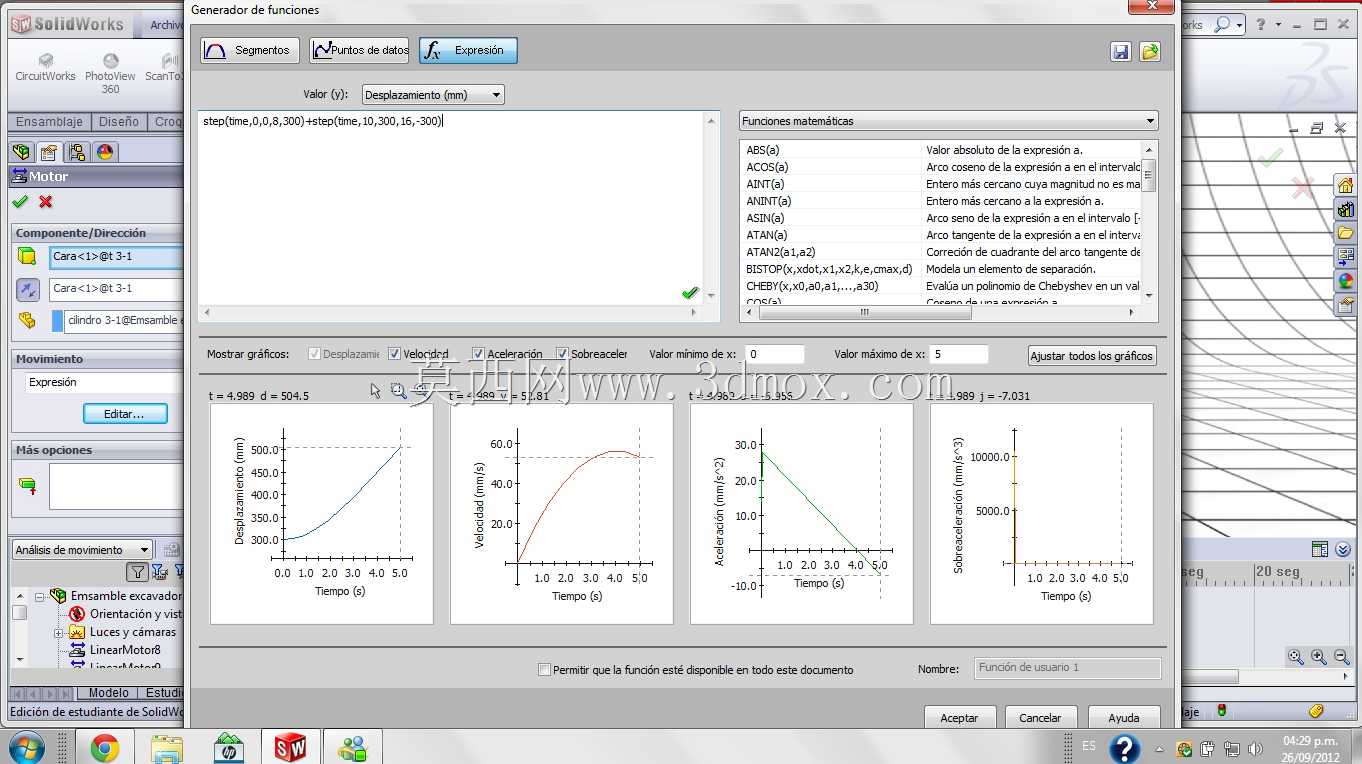Save the function with the diskette icon
Image resolution: width=1362 pixels, height=764 pixels.
(x=1121, y=51)
